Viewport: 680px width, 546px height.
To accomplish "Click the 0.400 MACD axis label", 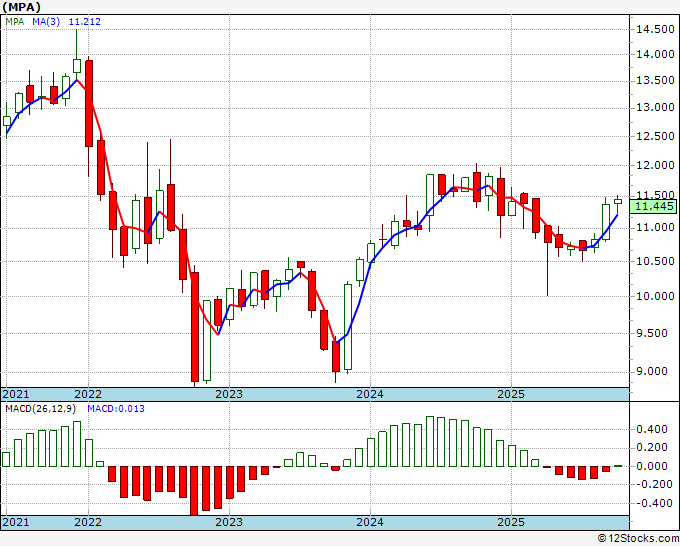I will (652, 429).
